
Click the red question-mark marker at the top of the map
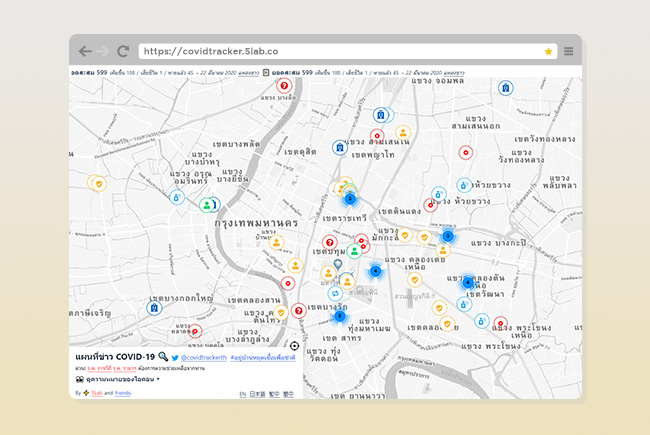pyautogui.click(x=284, y=86)
